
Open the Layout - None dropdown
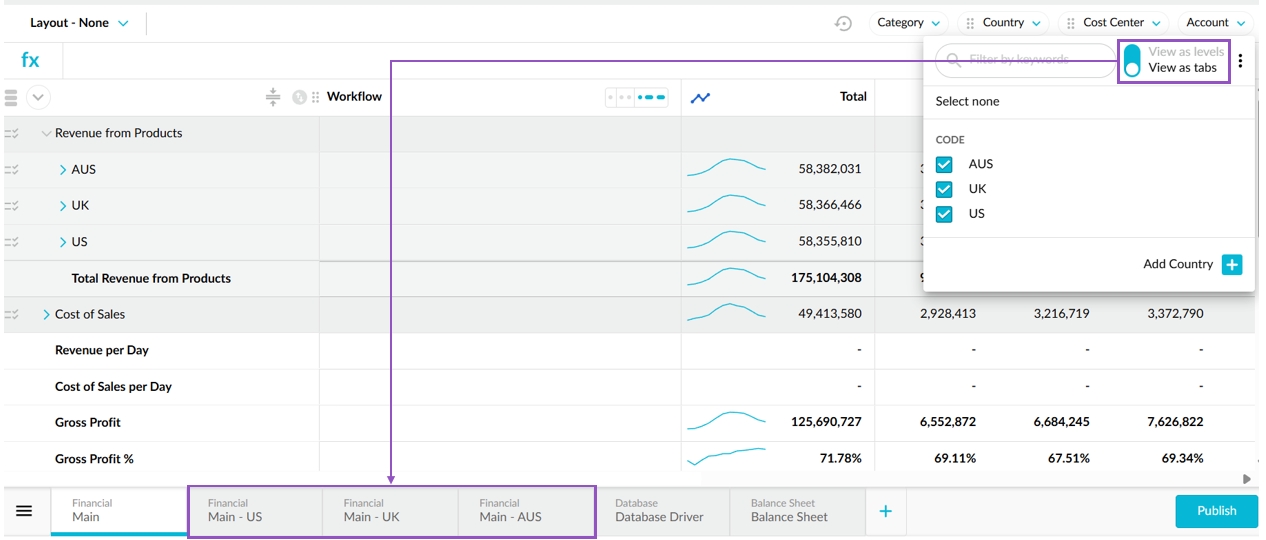click(x=79, y=23)
